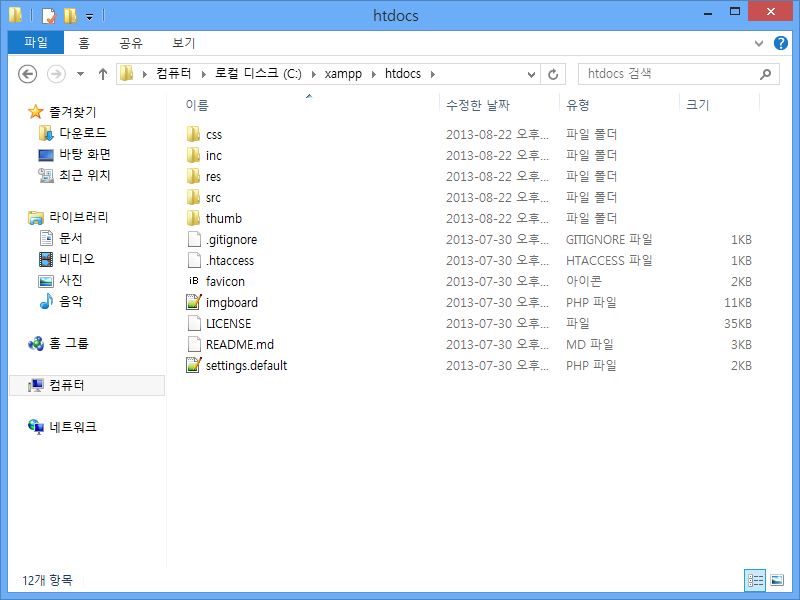800x600 pixels.
Task: Select 다운로드 in the navigation pane
Action: [x=82, y=133]
